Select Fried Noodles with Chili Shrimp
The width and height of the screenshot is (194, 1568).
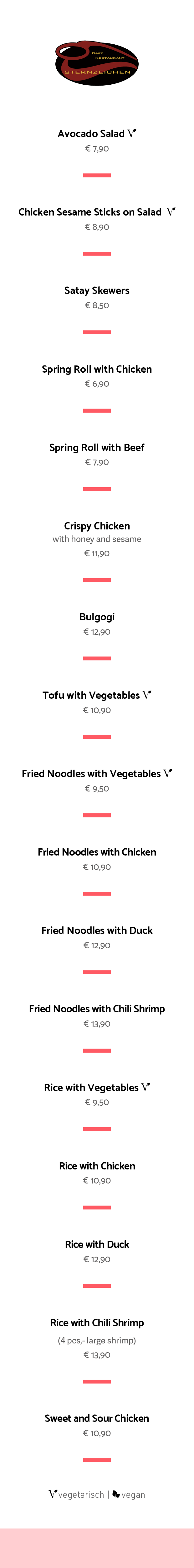[x=97, y=1009]
